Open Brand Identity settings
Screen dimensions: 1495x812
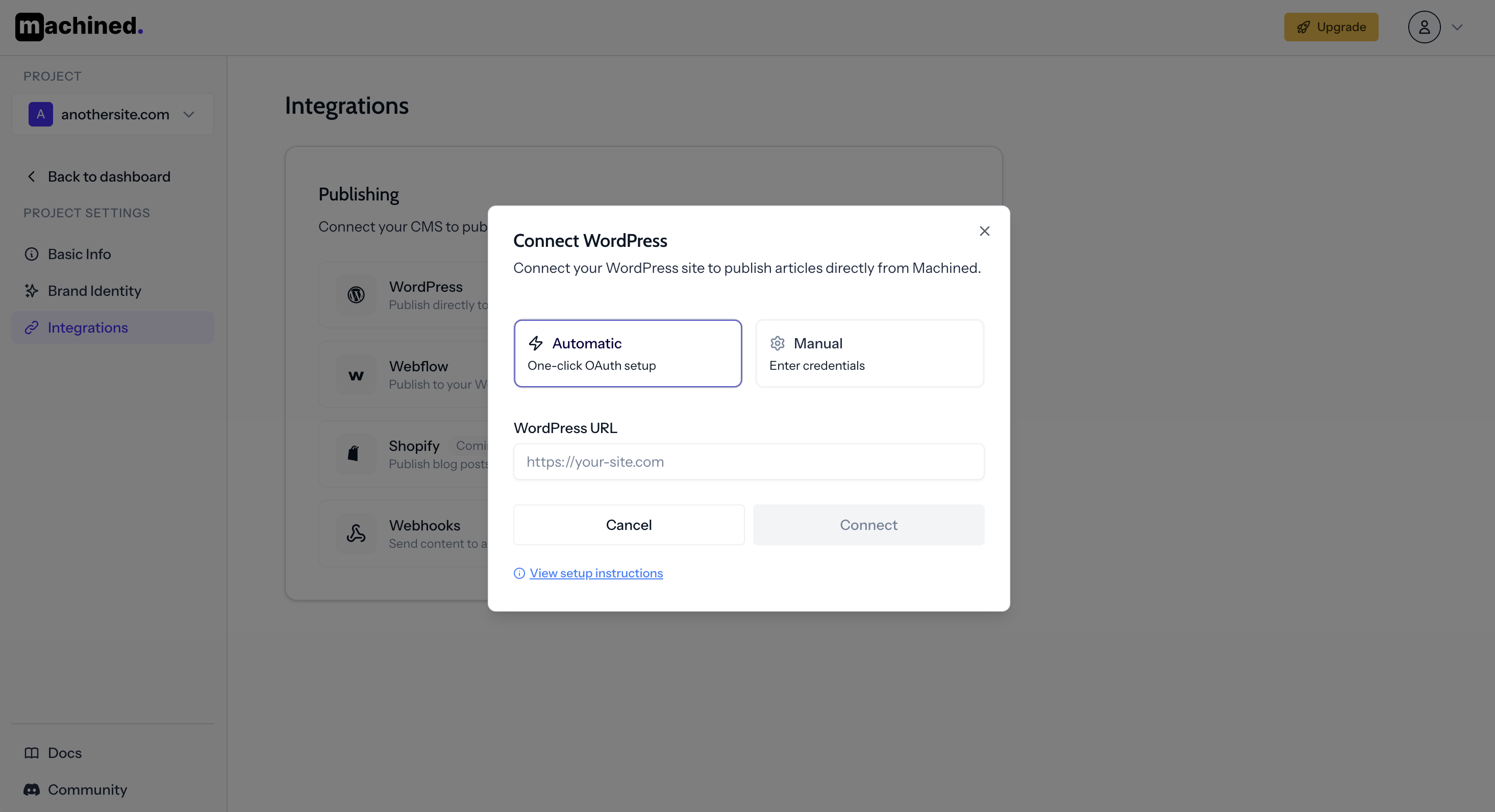coord(113,291)
